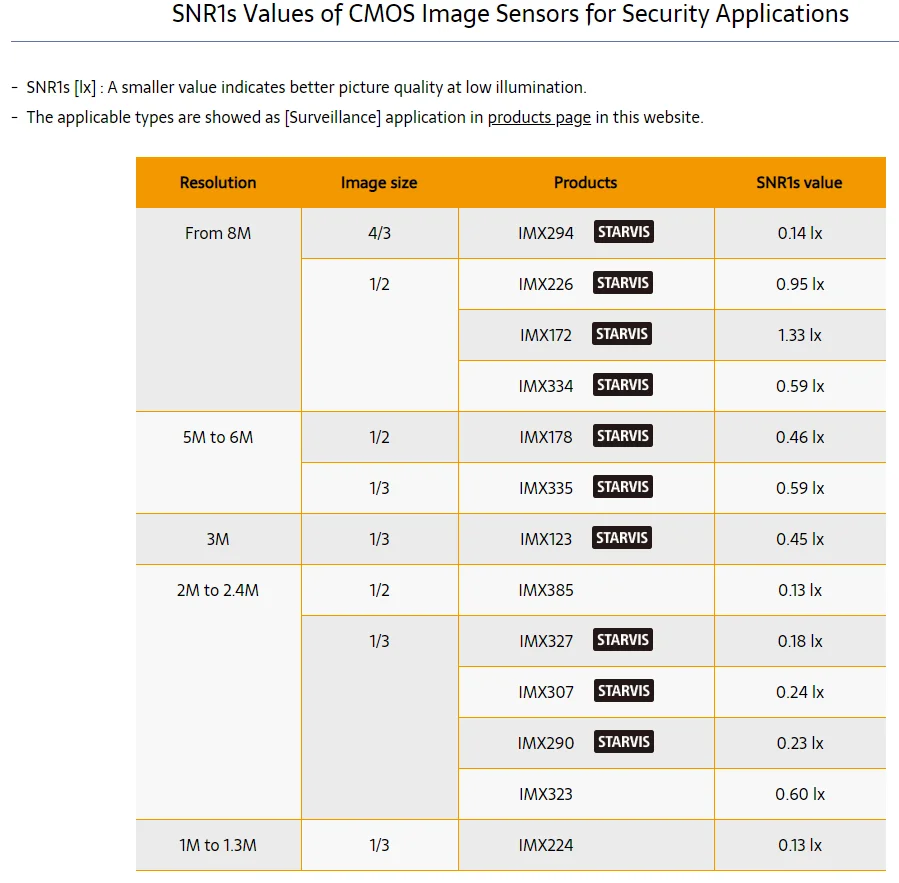Click the Resolution column header
Screen dimensions: 899x883
218,183
